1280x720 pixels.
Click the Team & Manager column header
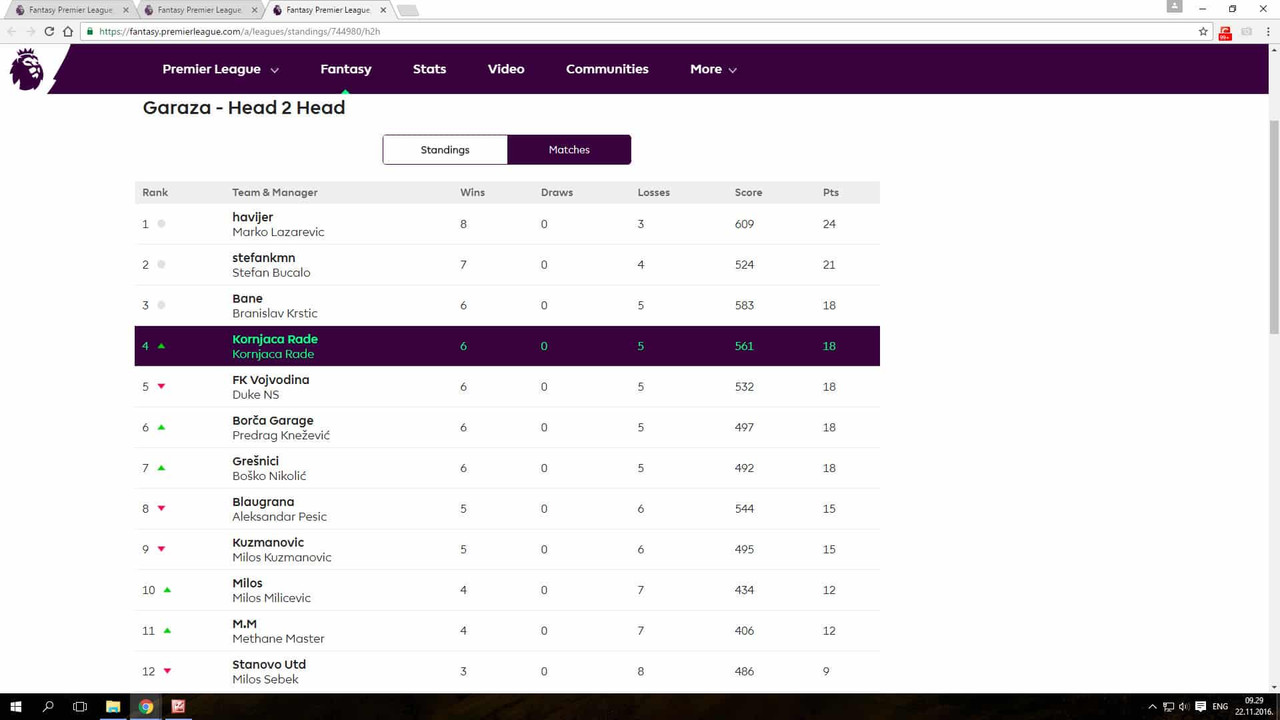[x=275, y=192]
